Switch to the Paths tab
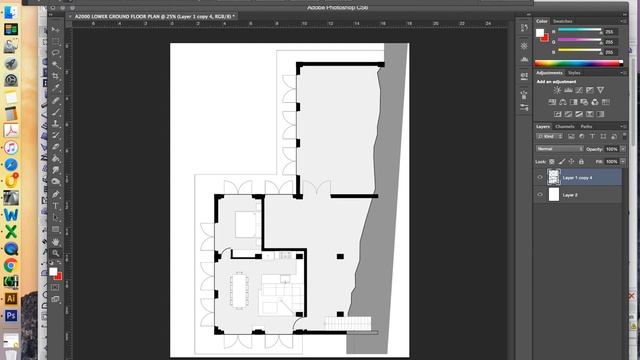640x360 pixels. [x=586, y=127]
